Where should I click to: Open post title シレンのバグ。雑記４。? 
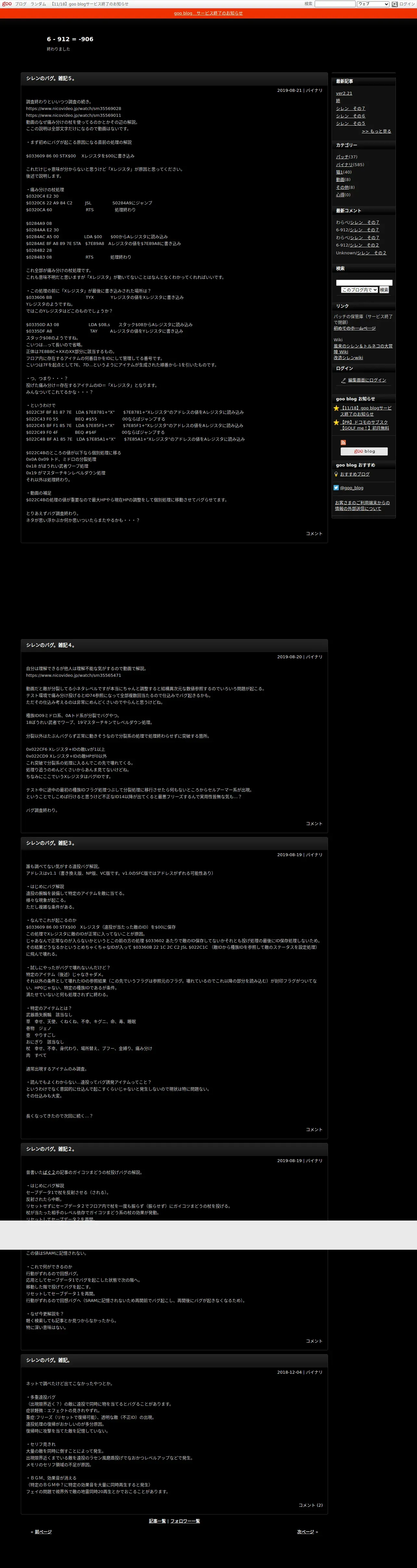point(51,645)
